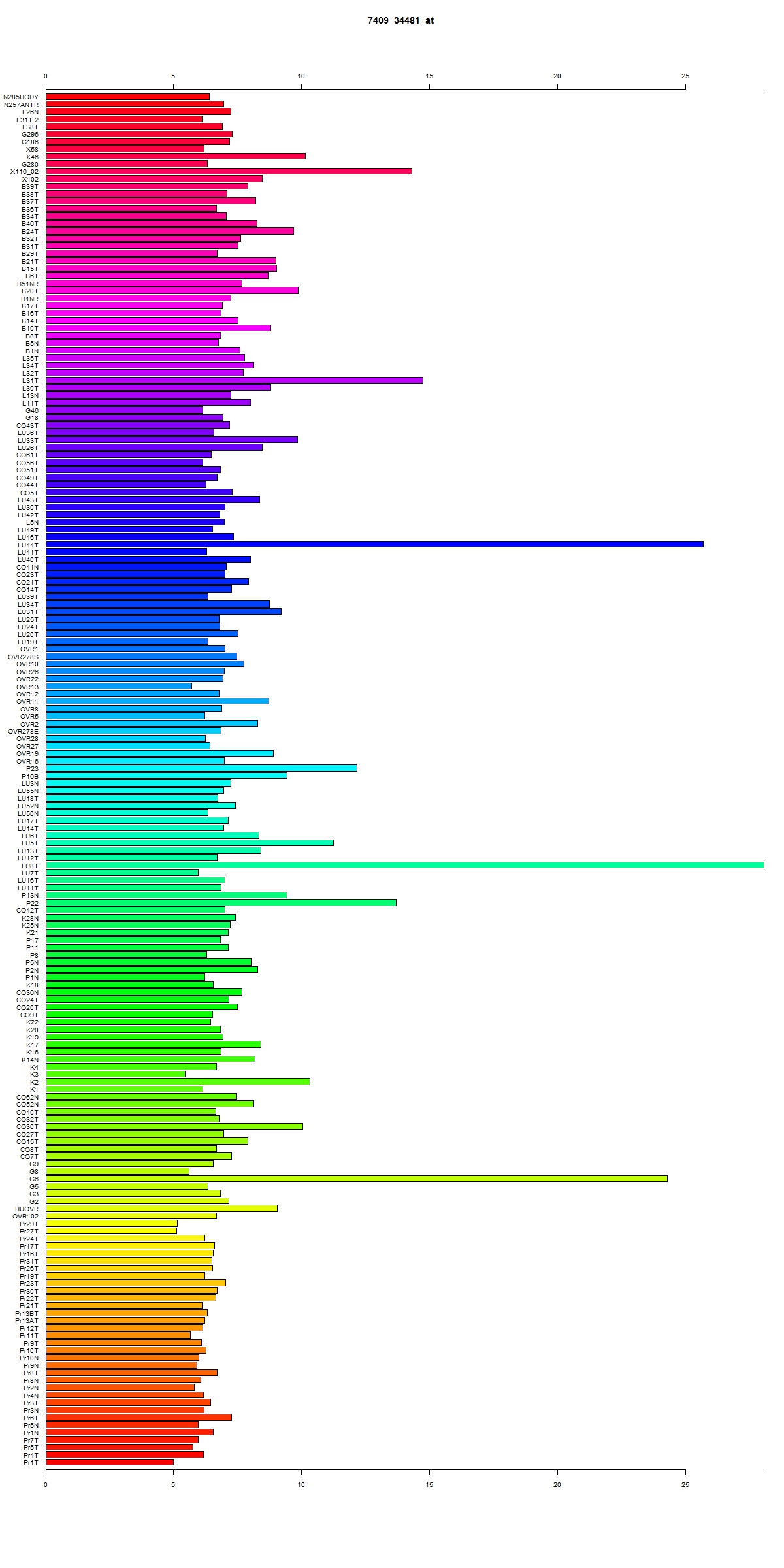Click the HUOVR sample label
This screenshot has width=784, height=1568.
(x=27, y=1209)
